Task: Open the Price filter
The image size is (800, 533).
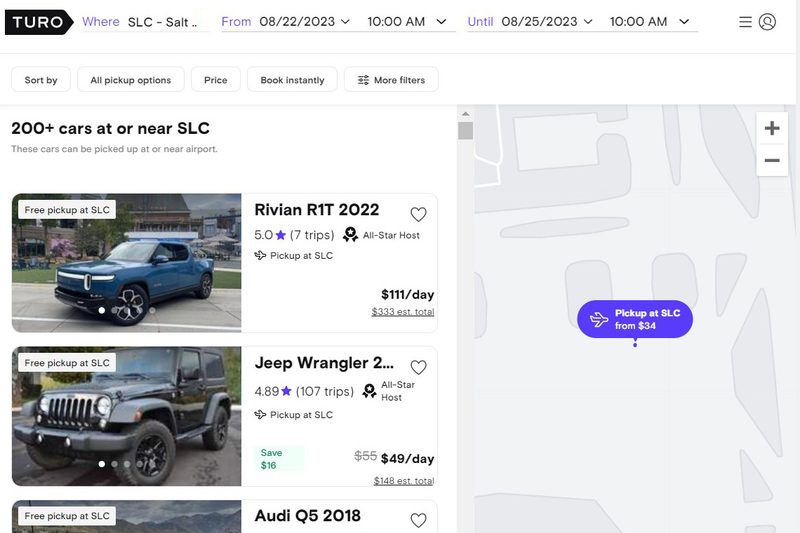Action: pyautogui.click(x=216, y=80)
